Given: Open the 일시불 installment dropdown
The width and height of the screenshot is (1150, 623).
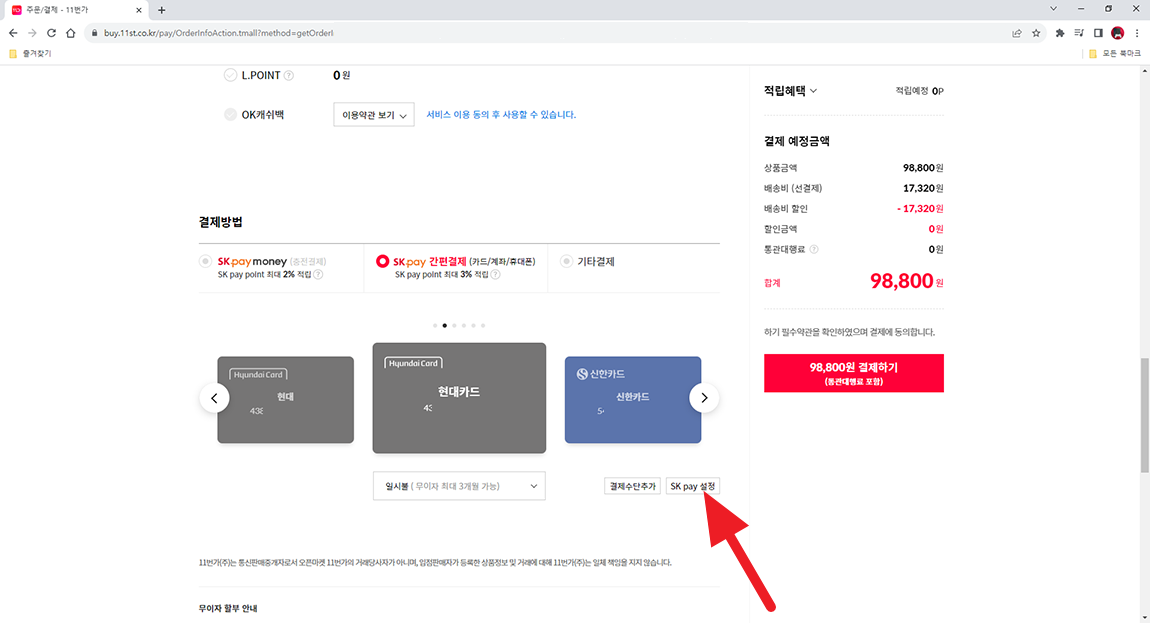Looking at the screenshot, I should coord(459,485).
